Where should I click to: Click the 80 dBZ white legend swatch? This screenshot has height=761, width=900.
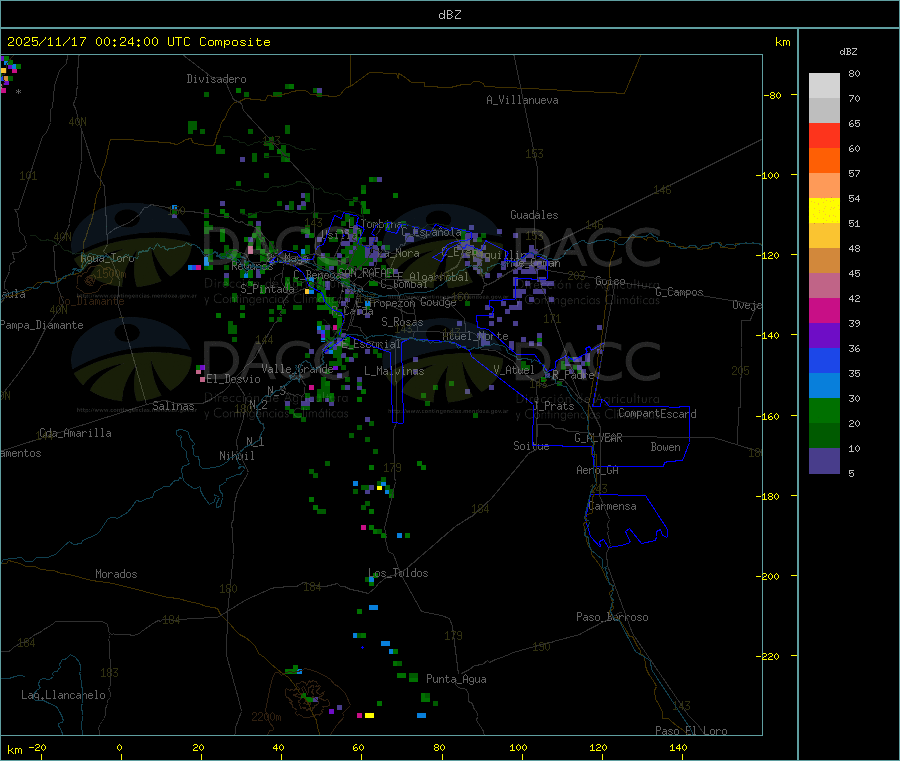pyautogui.click(x=824, y=86)
